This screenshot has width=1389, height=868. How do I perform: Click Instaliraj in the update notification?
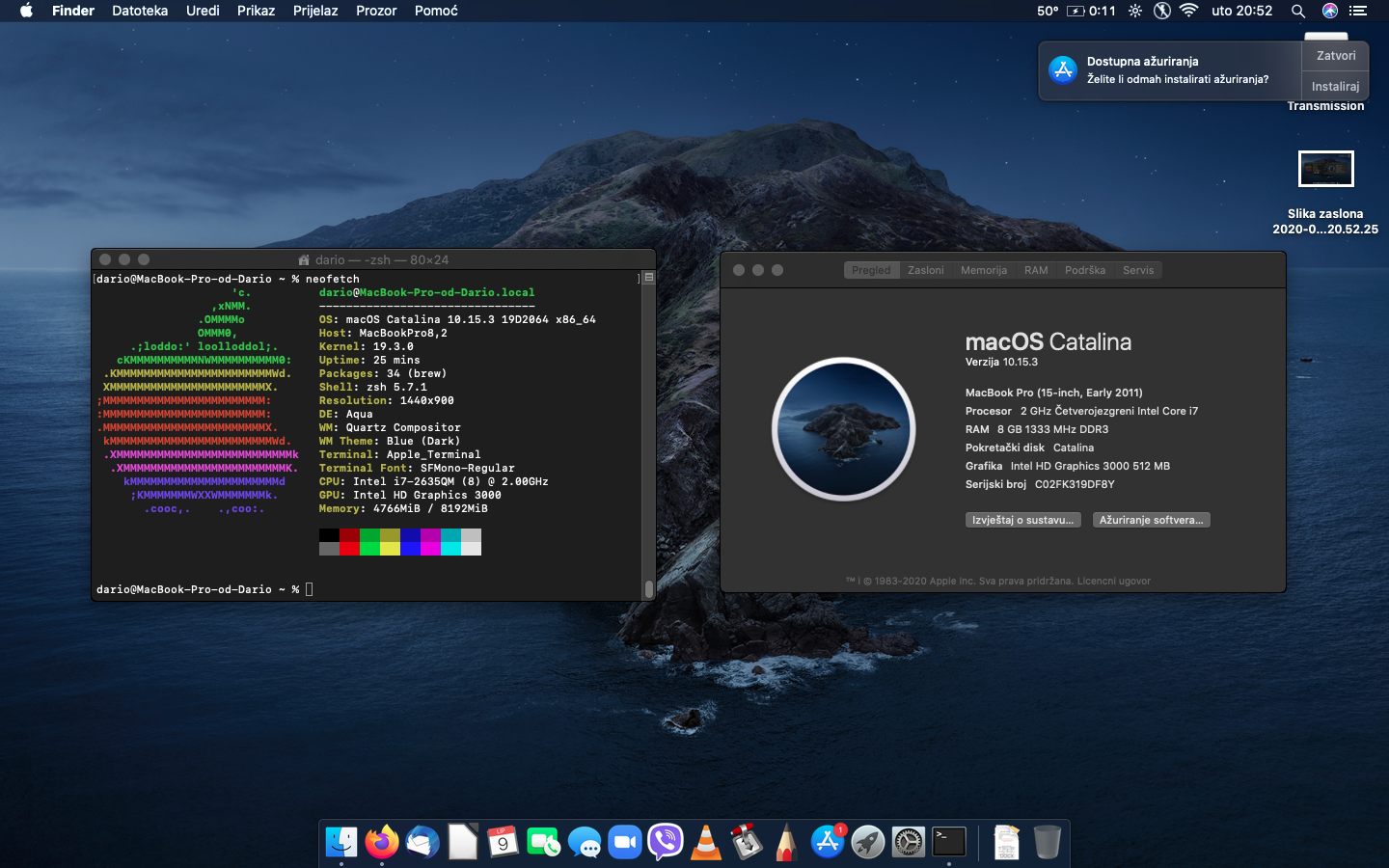click(x=1336, y=86)
